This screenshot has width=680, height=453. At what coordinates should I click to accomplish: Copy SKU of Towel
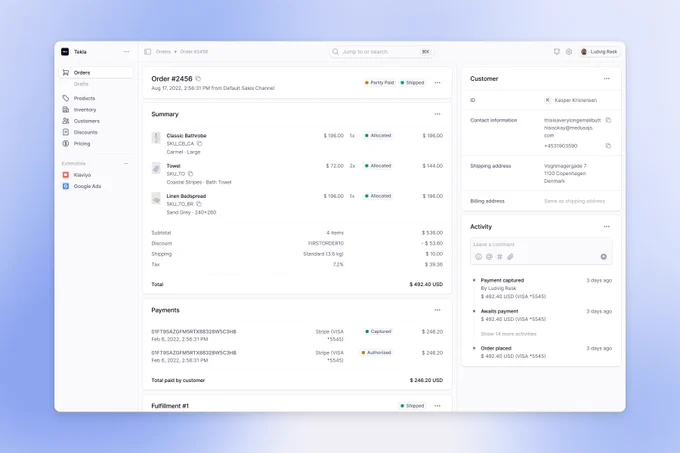(190, 174)
